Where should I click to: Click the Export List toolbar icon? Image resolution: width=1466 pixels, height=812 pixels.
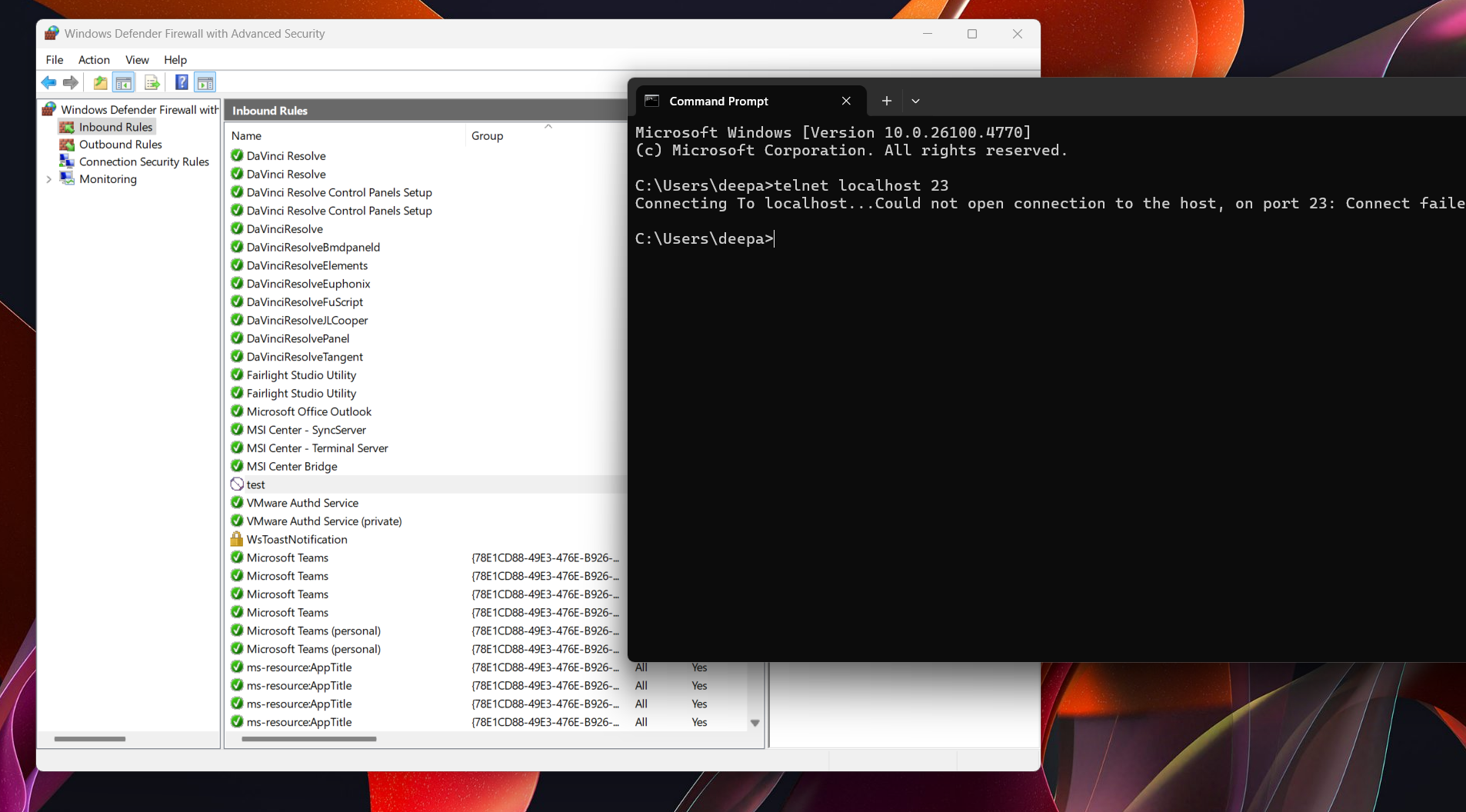coord(152,82)
